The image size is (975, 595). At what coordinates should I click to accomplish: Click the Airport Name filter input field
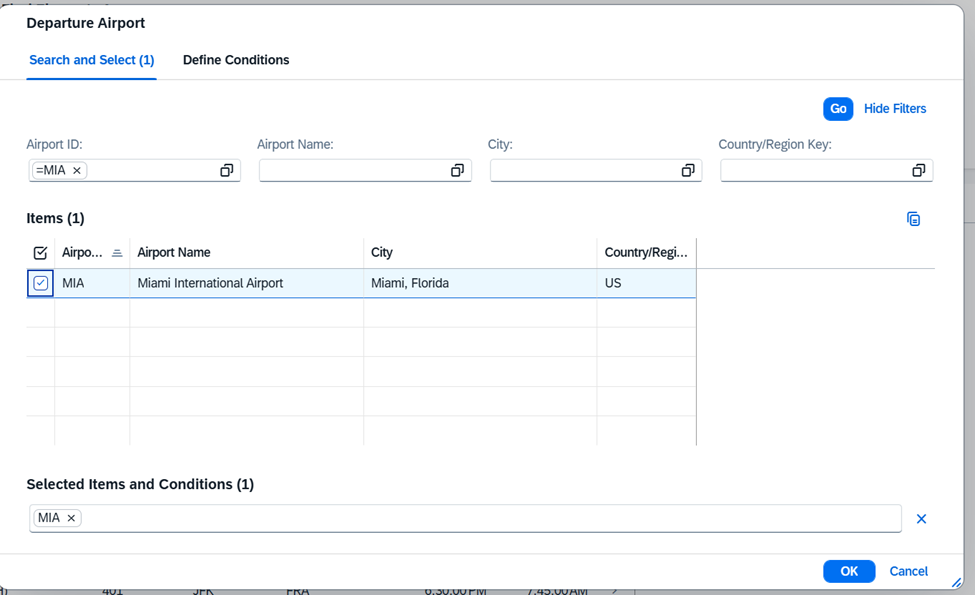pyautogui.click(x=350, y=171)
